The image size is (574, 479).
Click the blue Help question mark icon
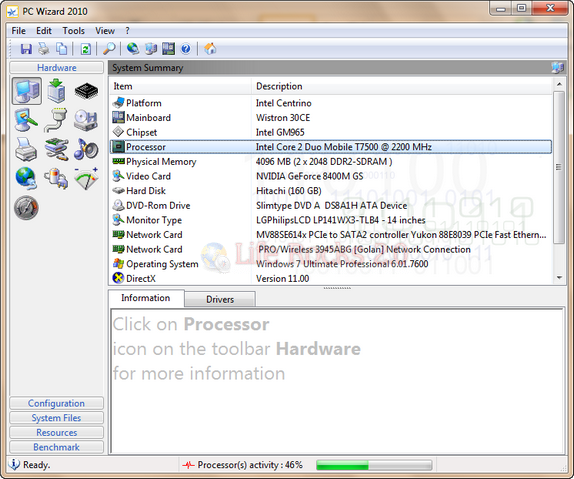pos(186,49)
